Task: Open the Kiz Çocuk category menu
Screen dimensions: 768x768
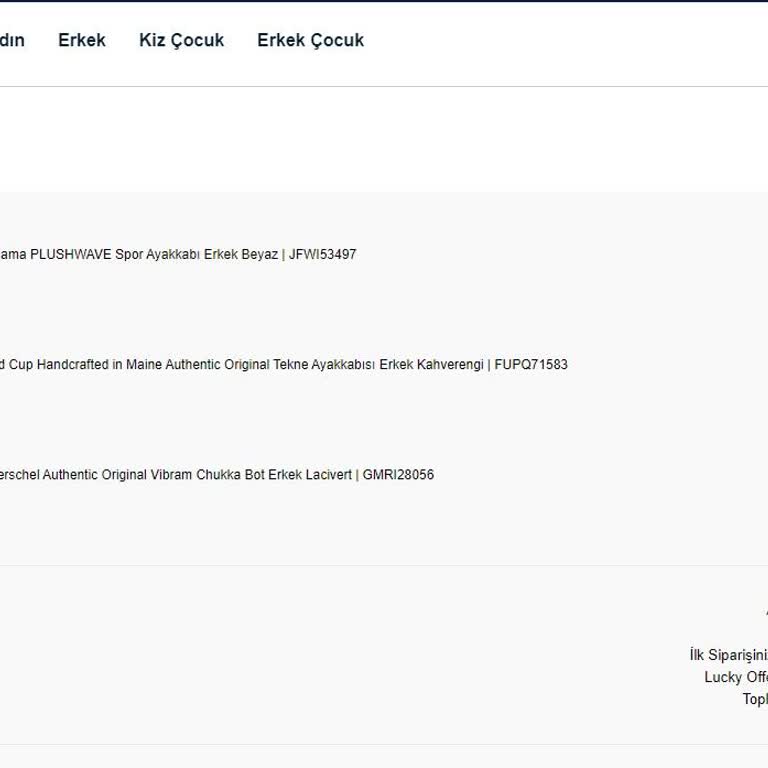Action: point(181,41)
